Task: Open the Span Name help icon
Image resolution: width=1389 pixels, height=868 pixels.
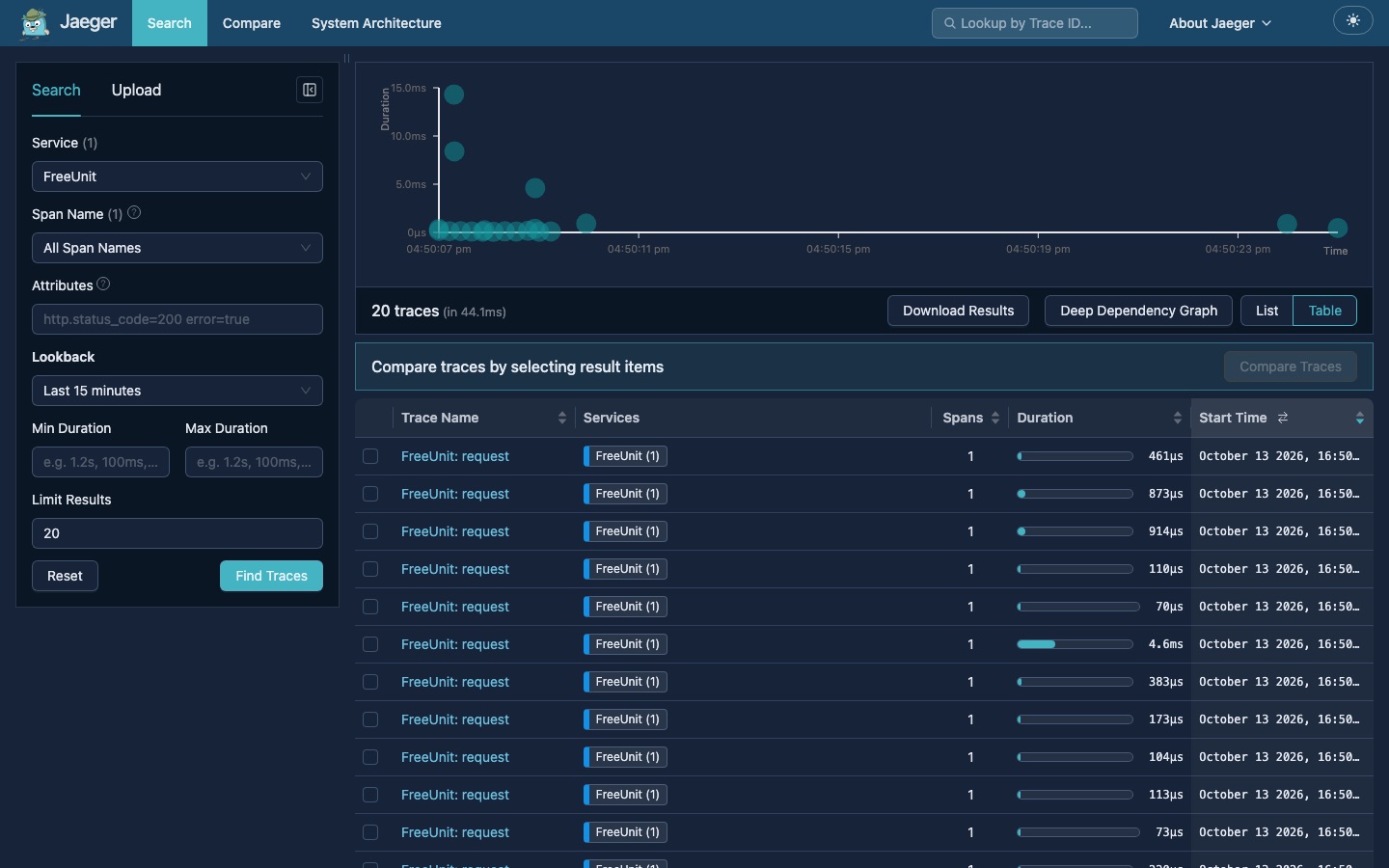Action: [134, 213]
